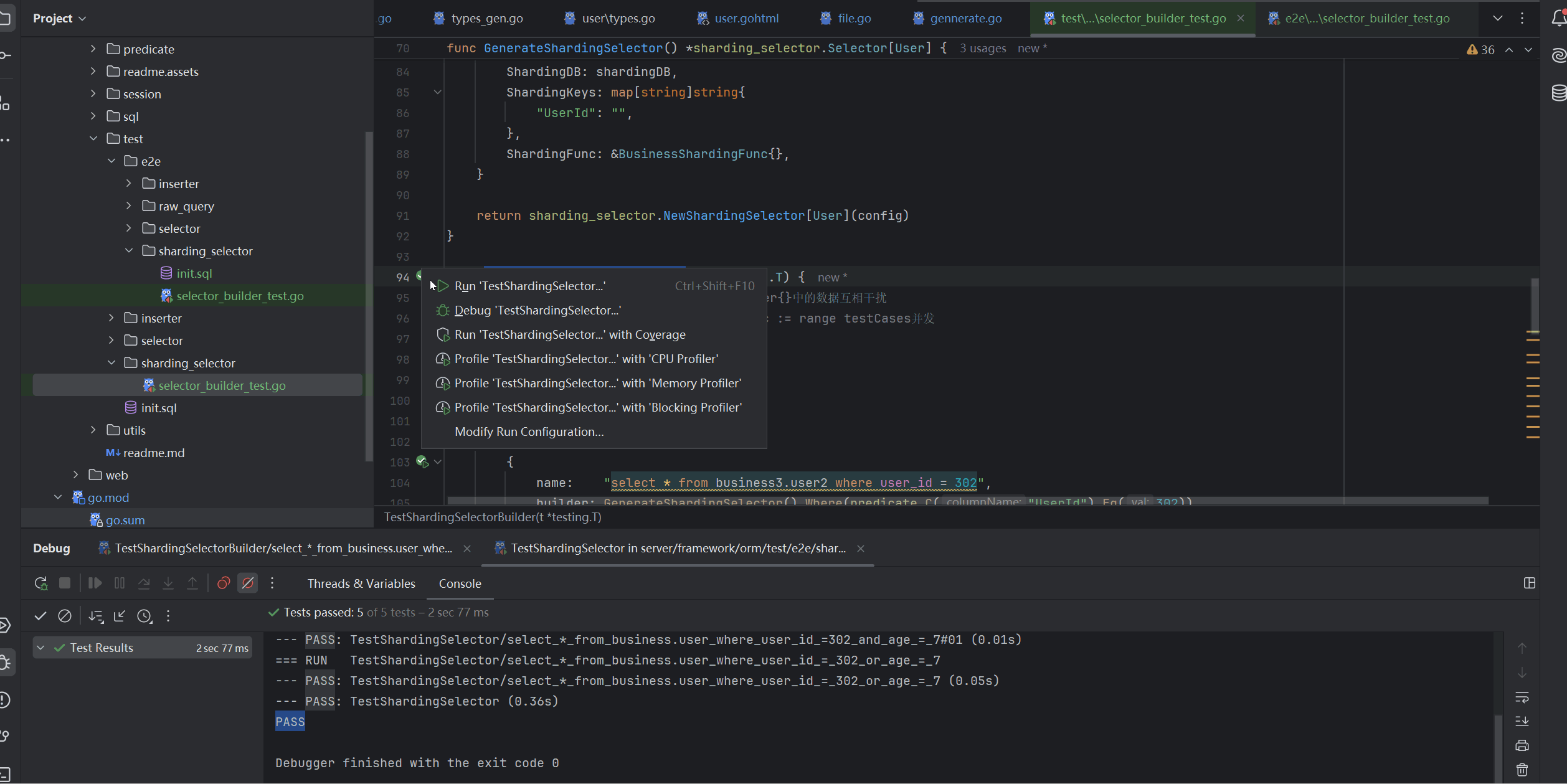This screenshot has height=784, width=1567.
Task: Collapse all test results
Action: pos(120,616)
